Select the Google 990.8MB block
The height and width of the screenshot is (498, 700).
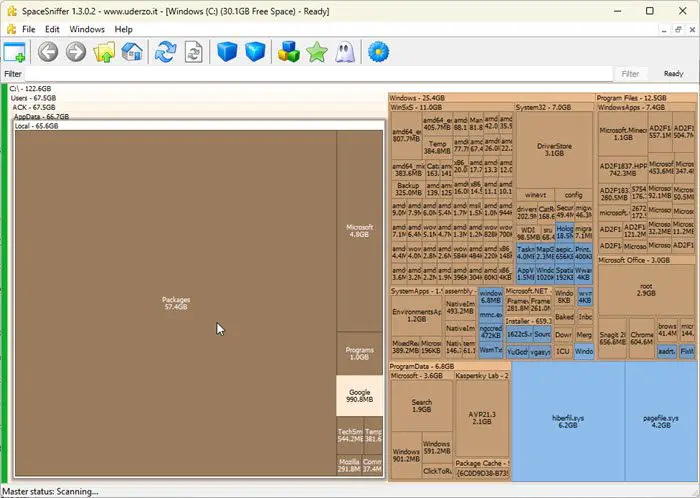[x=359, y=396]
